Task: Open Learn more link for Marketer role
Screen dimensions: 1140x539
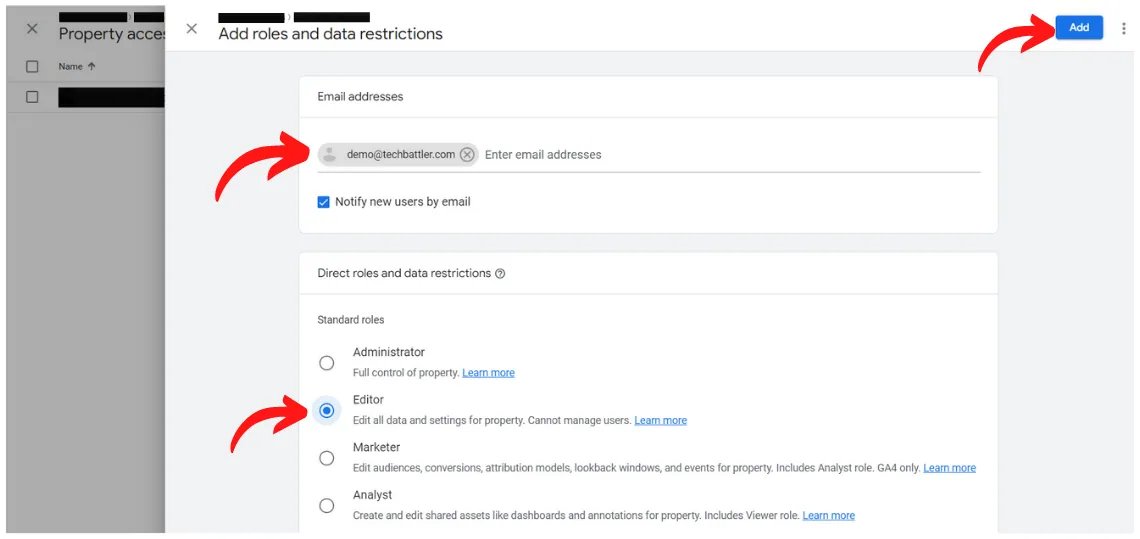Action: pos(950,468)
